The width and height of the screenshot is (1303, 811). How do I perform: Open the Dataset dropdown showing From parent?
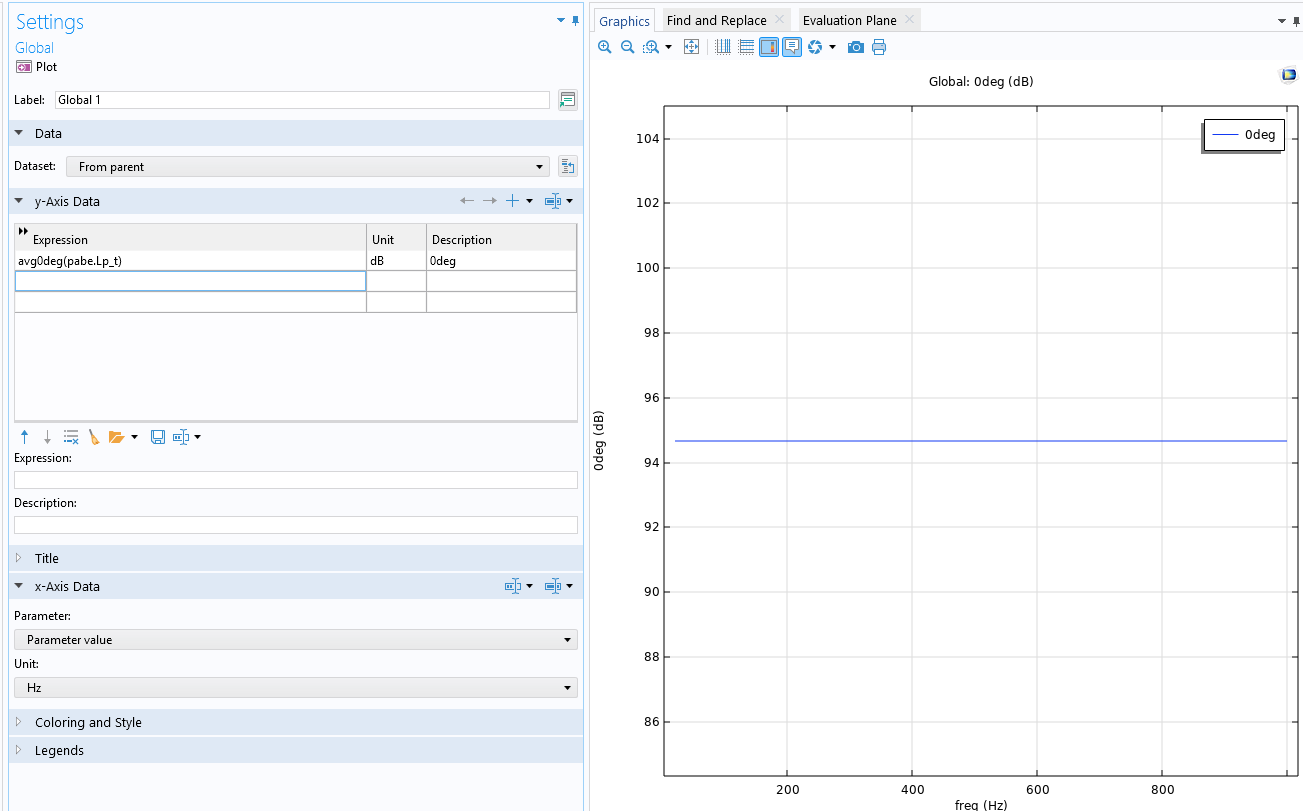tap(308, 167)
